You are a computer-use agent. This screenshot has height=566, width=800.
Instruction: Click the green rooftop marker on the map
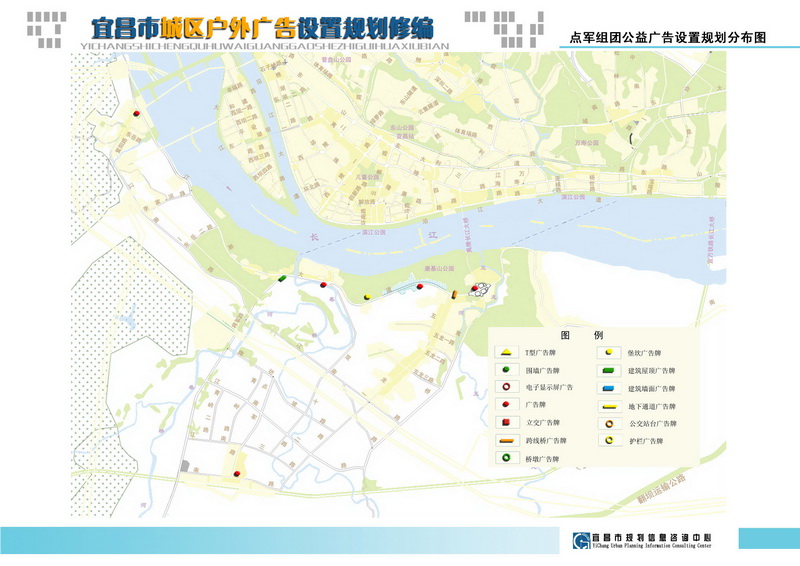[x=283, y=278]
